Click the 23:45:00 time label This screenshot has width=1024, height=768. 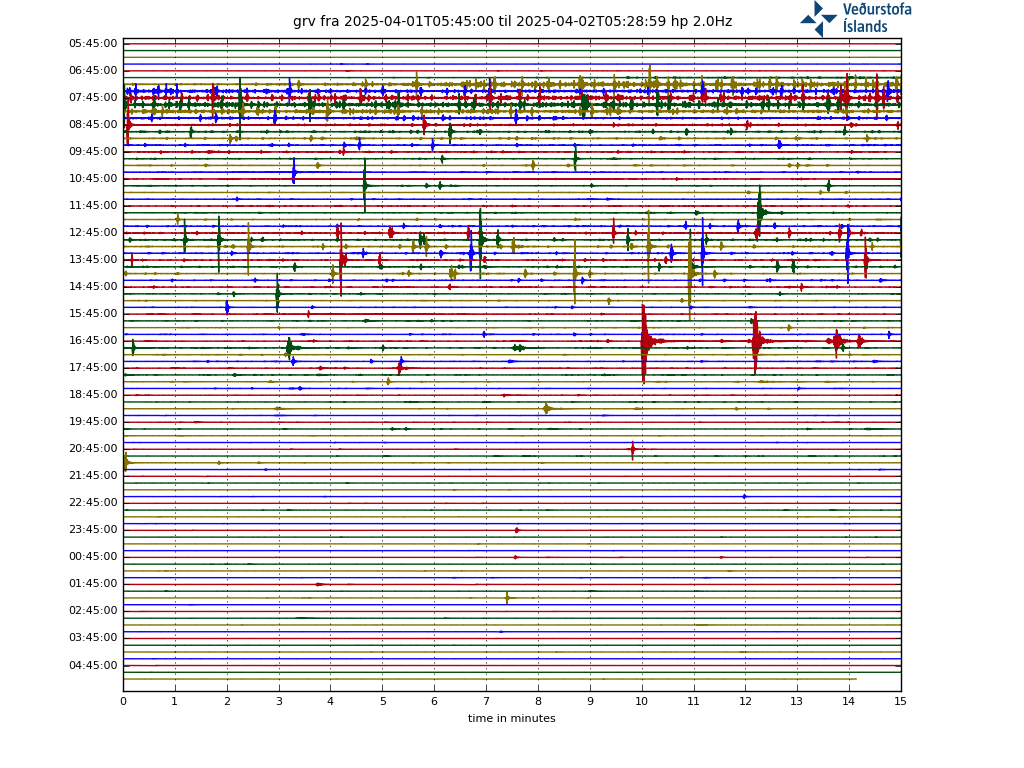click(93, 530)
